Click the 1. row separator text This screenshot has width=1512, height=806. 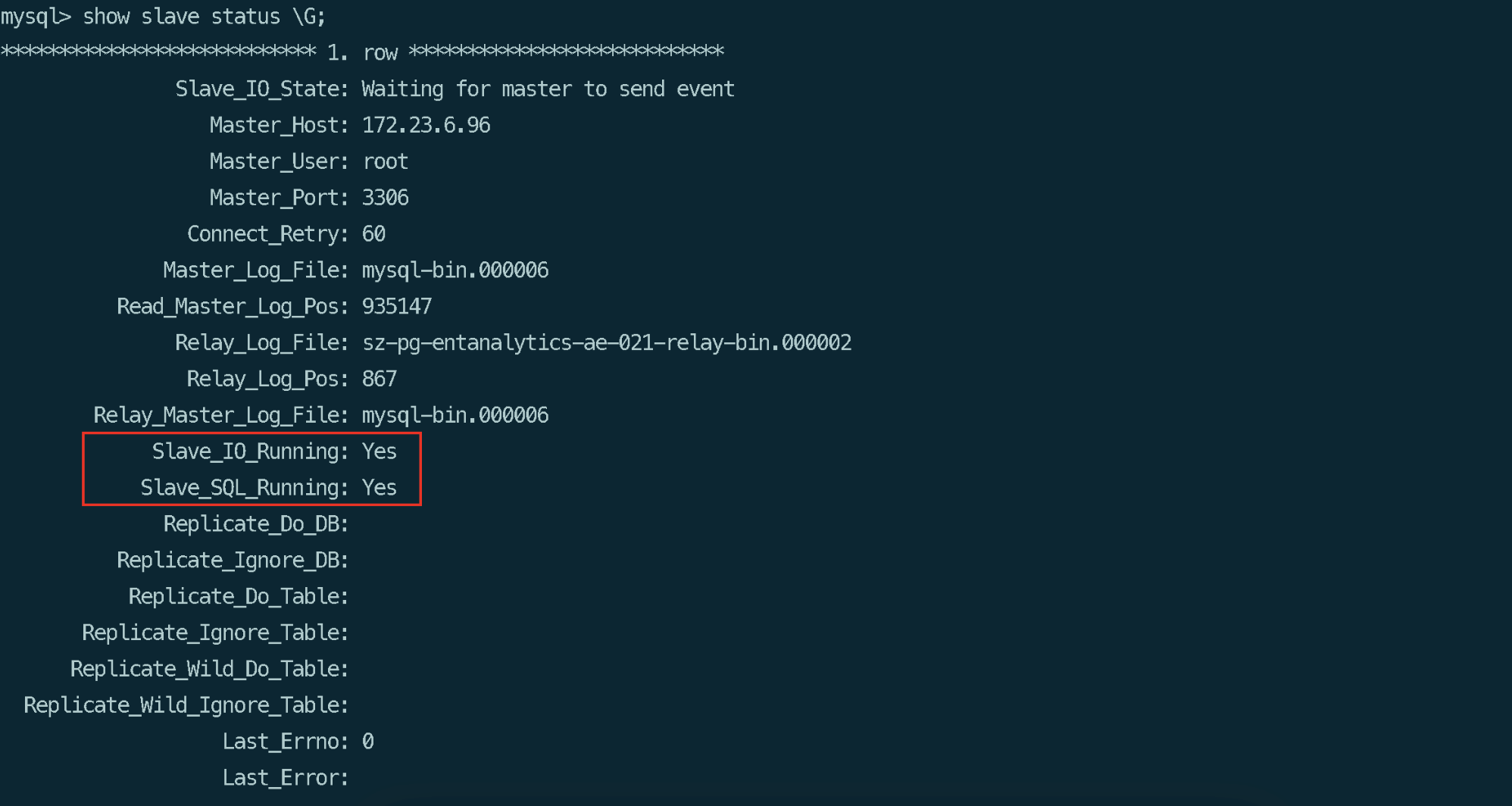click(362, 52)
